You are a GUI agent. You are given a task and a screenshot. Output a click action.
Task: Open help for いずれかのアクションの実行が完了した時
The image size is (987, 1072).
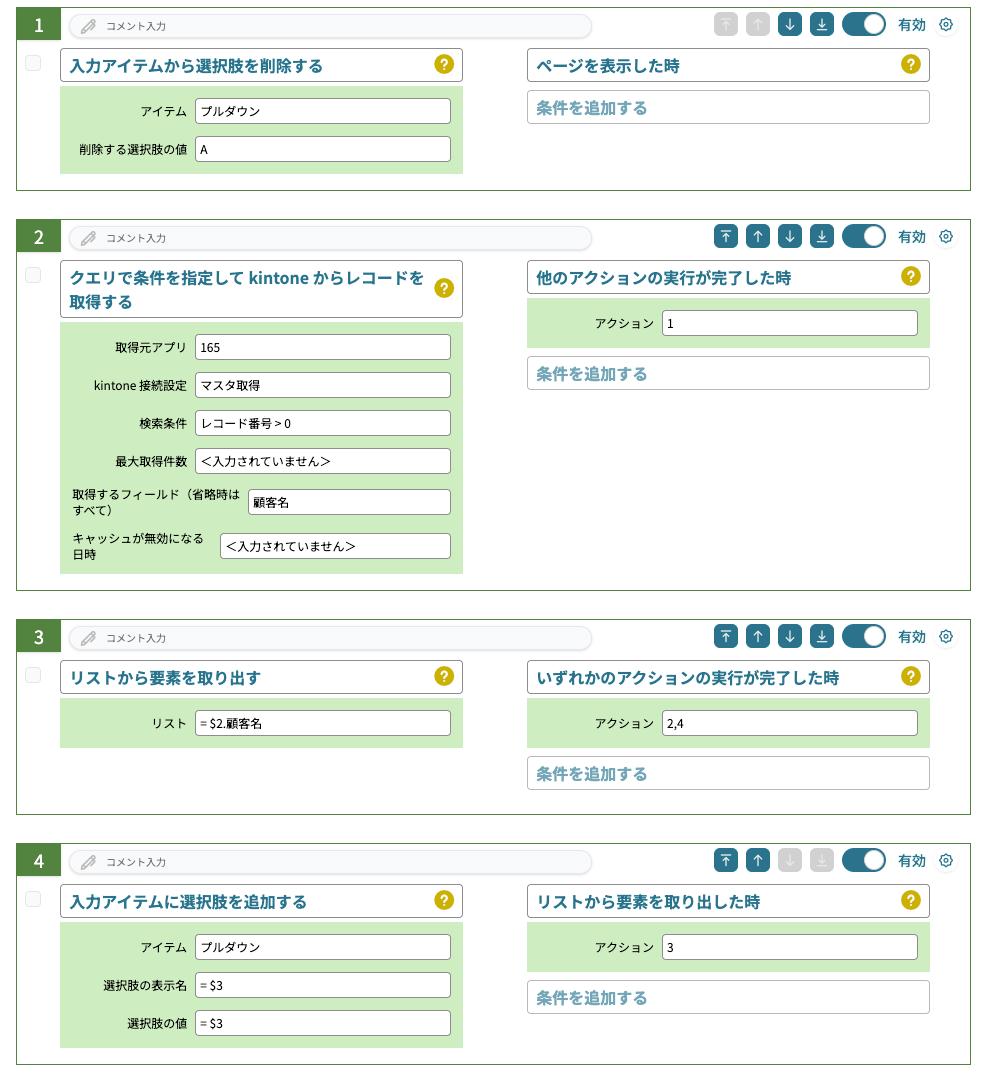pos(910,676)
